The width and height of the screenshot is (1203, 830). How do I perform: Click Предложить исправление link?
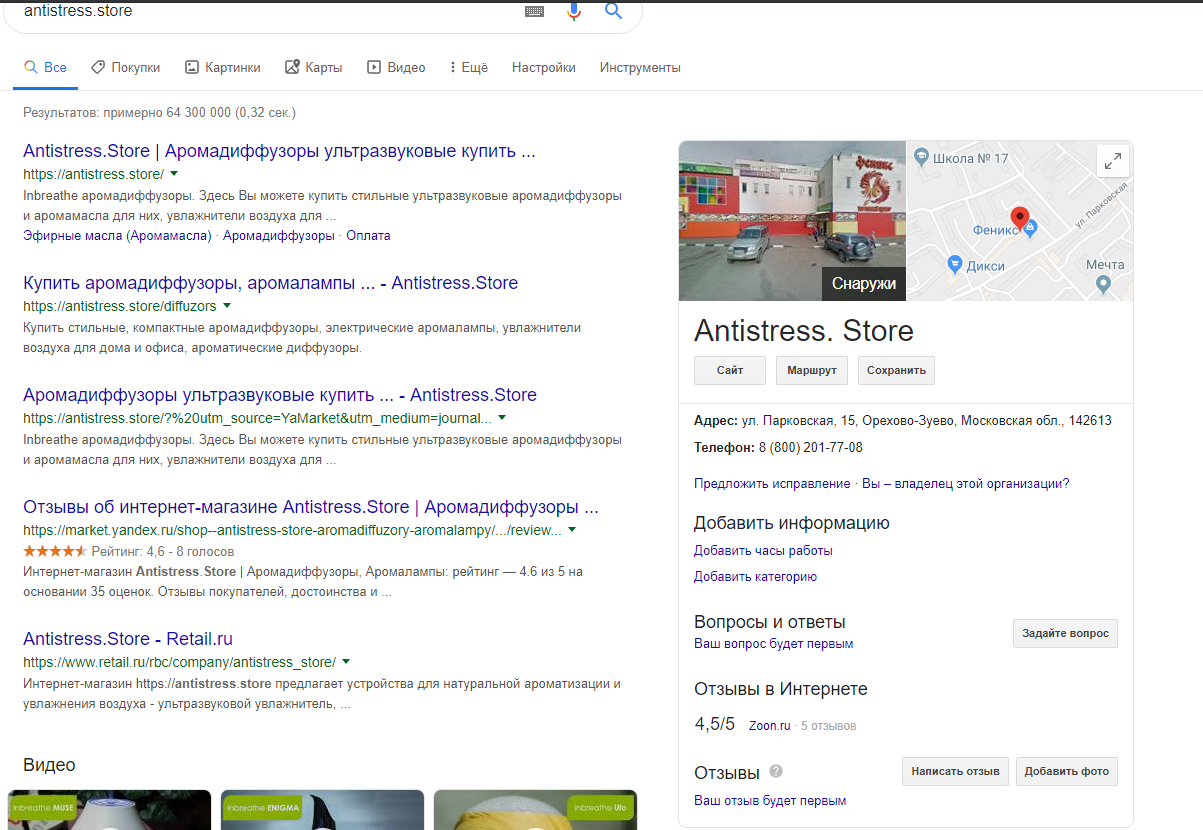tap(772, 484)
